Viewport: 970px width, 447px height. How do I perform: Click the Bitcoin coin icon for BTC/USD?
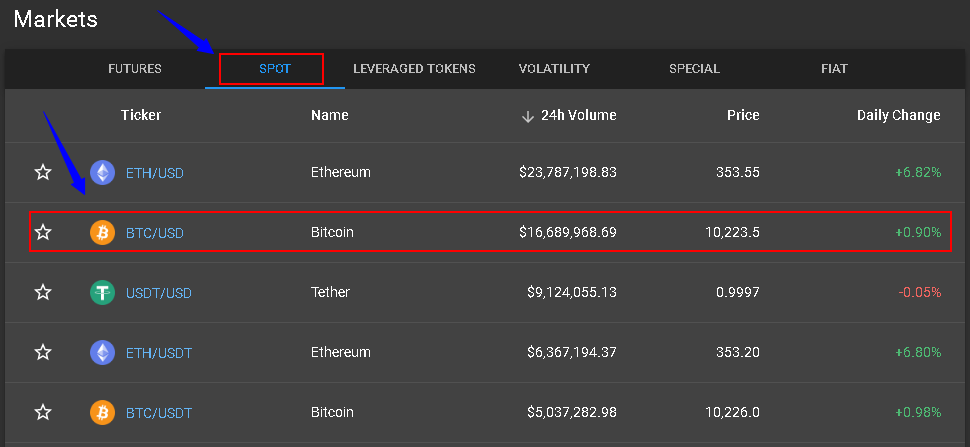point(102,233)
